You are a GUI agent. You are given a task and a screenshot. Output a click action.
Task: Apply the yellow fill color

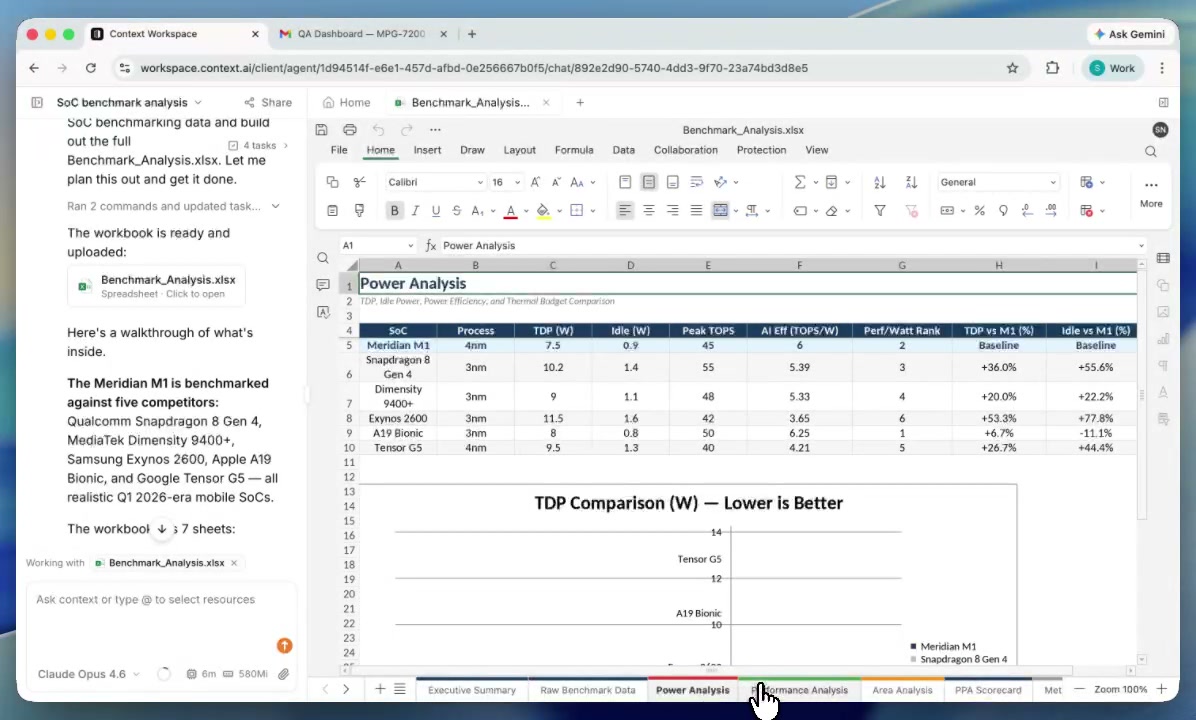[x=543, y=211]
